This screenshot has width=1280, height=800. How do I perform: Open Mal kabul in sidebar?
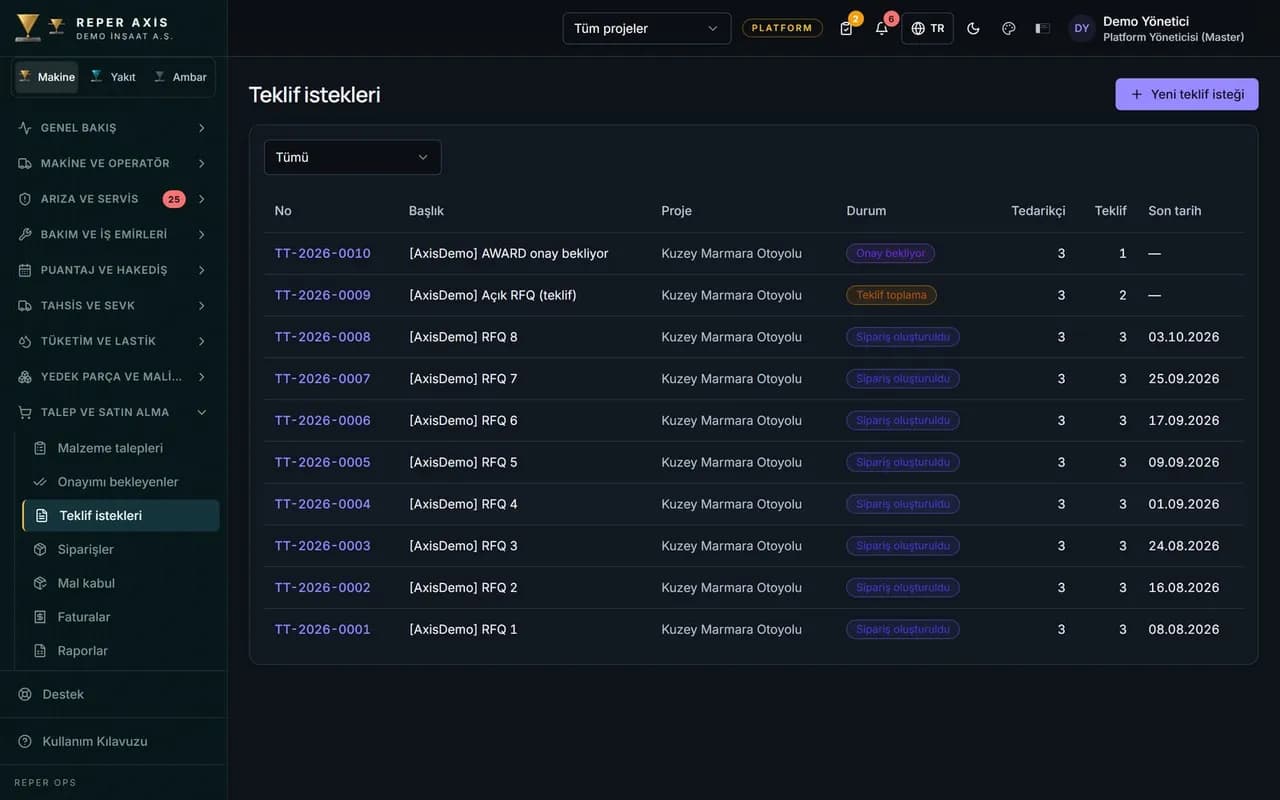120,583
